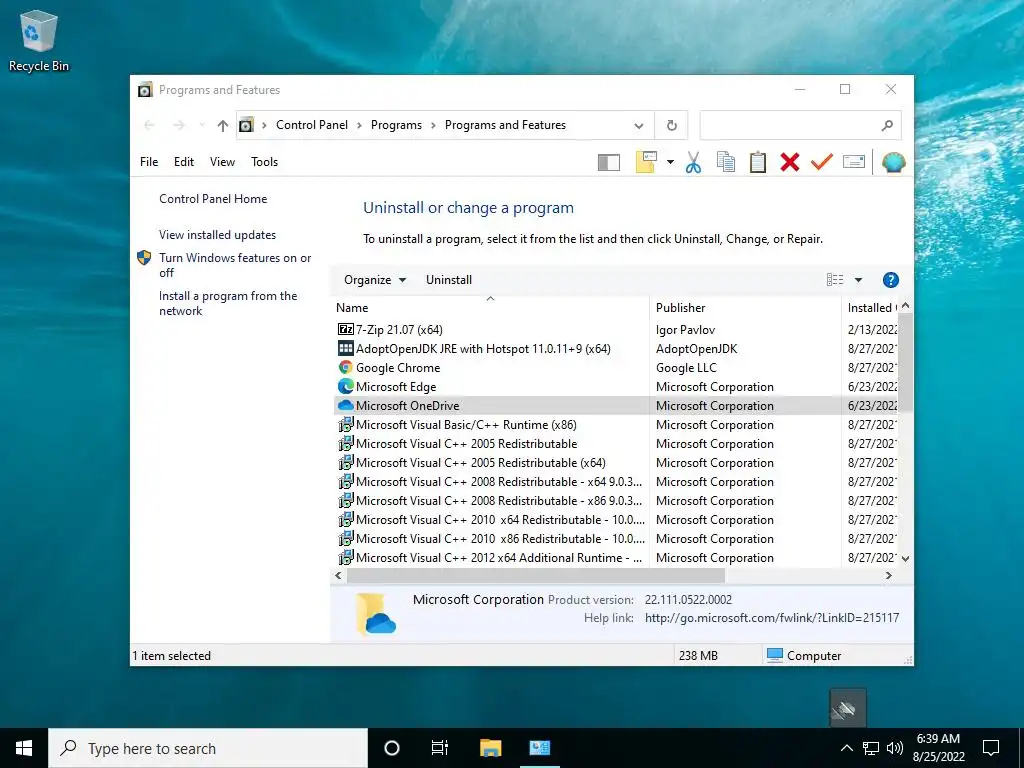Open the File menu
The height and width of the screenshot is (768, 1024).
tap(149, 162)
